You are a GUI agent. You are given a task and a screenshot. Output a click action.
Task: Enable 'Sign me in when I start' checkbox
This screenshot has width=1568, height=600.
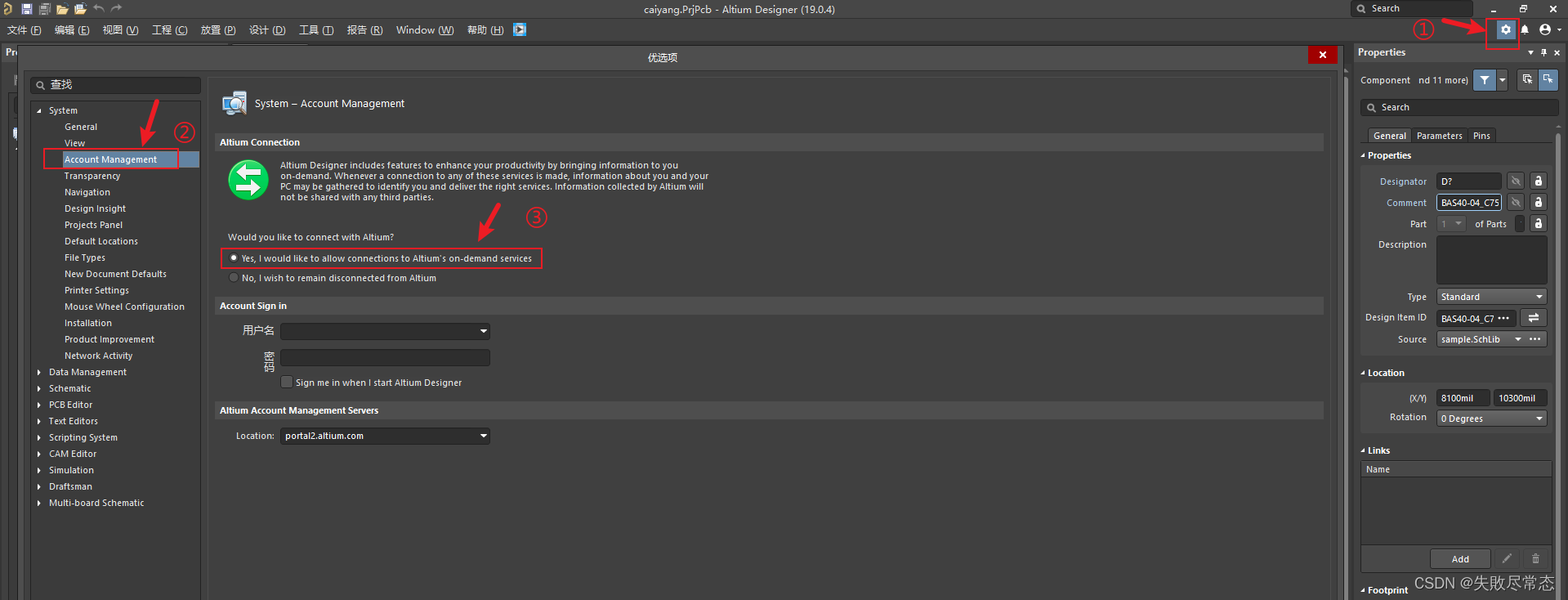(287, 382)
